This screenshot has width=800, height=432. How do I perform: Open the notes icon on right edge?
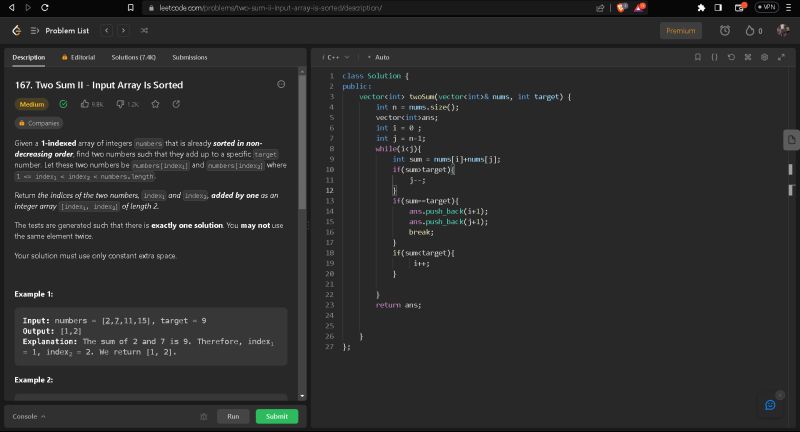pos(791,140)
